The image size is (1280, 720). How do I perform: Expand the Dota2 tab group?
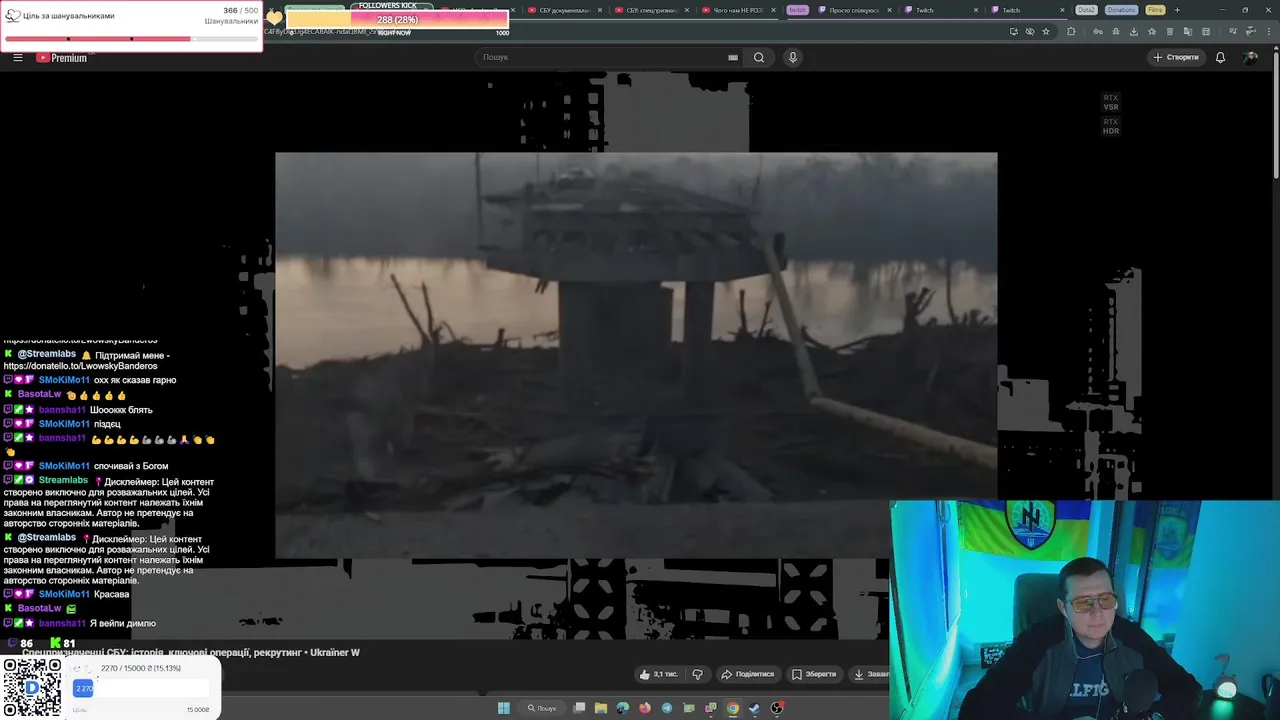point(1086,10)
